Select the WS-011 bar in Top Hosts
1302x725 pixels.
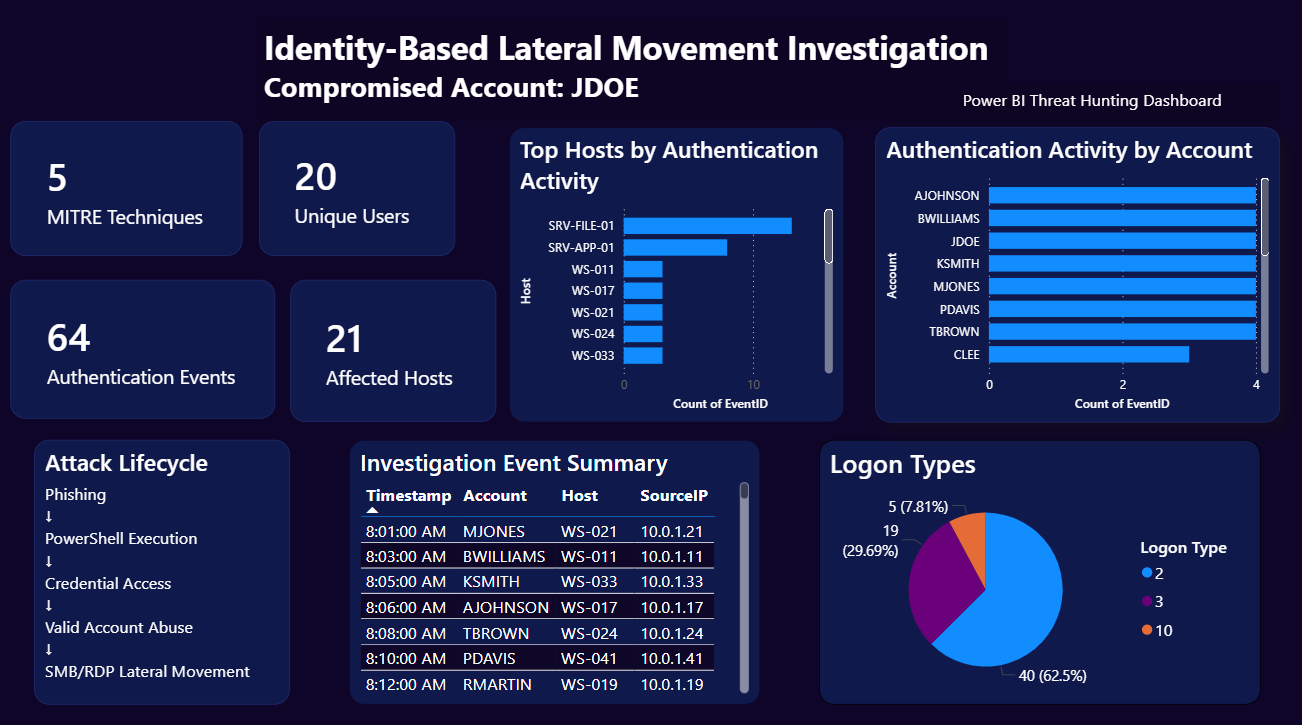tap(643, 269)
